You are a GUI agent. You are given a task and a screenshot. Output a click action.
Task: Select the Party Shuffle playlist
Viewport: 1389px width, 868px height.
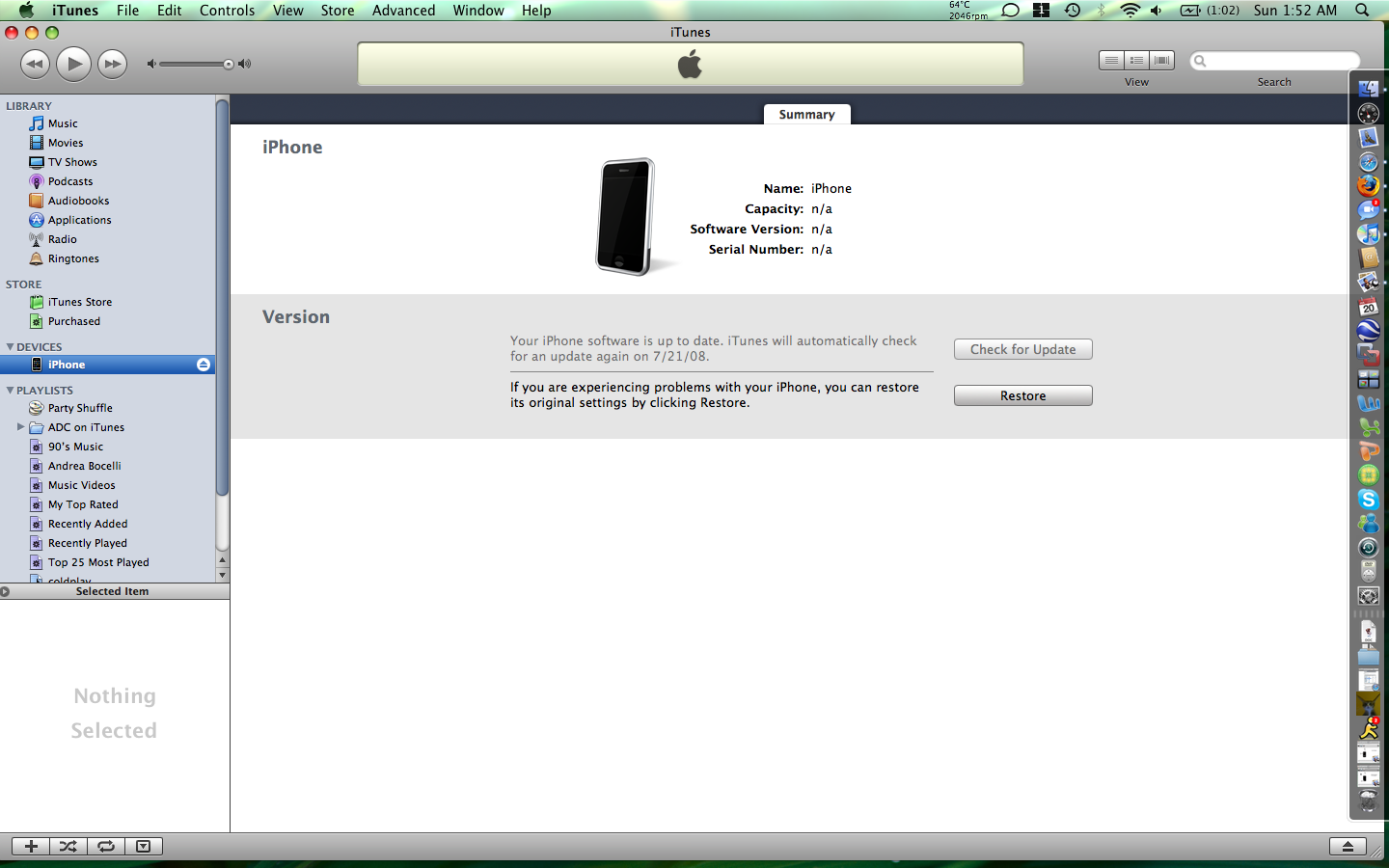(80, 408)
